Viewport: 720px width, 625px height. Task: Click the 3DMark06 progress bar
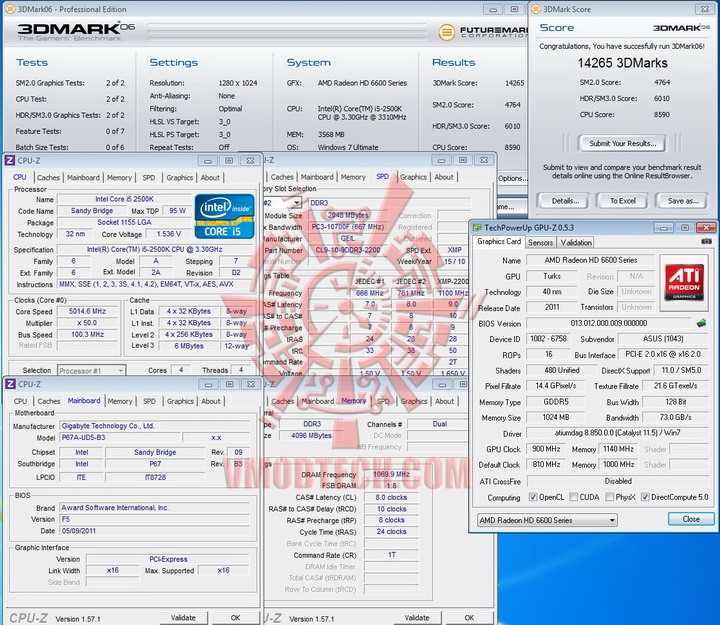287,30
